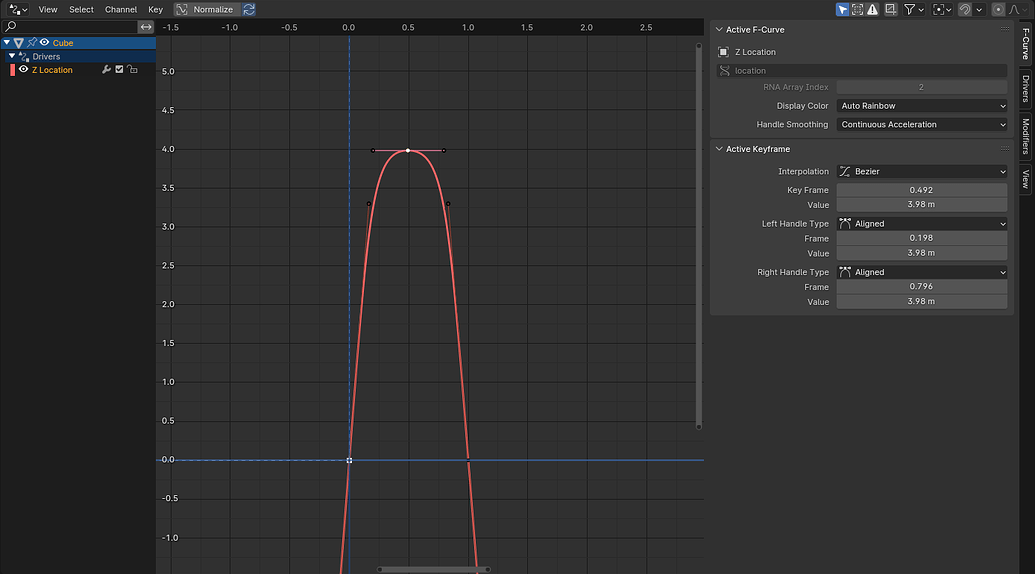Viewport: 1035px width, 574px height.
Task: Open the View menu
Action: (x=48, y=9)
